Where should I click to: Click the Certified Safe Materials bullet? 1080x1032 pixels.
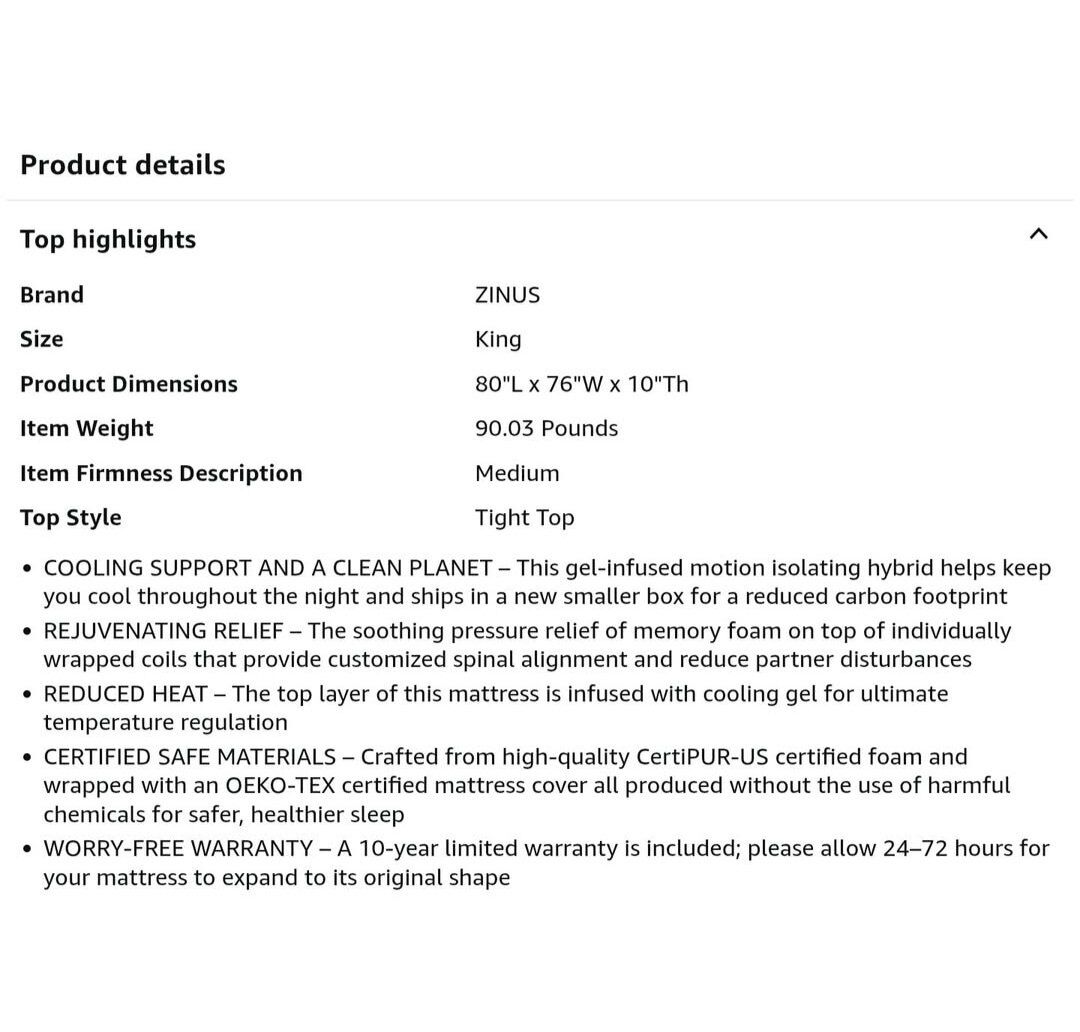(x=527, y=785)
